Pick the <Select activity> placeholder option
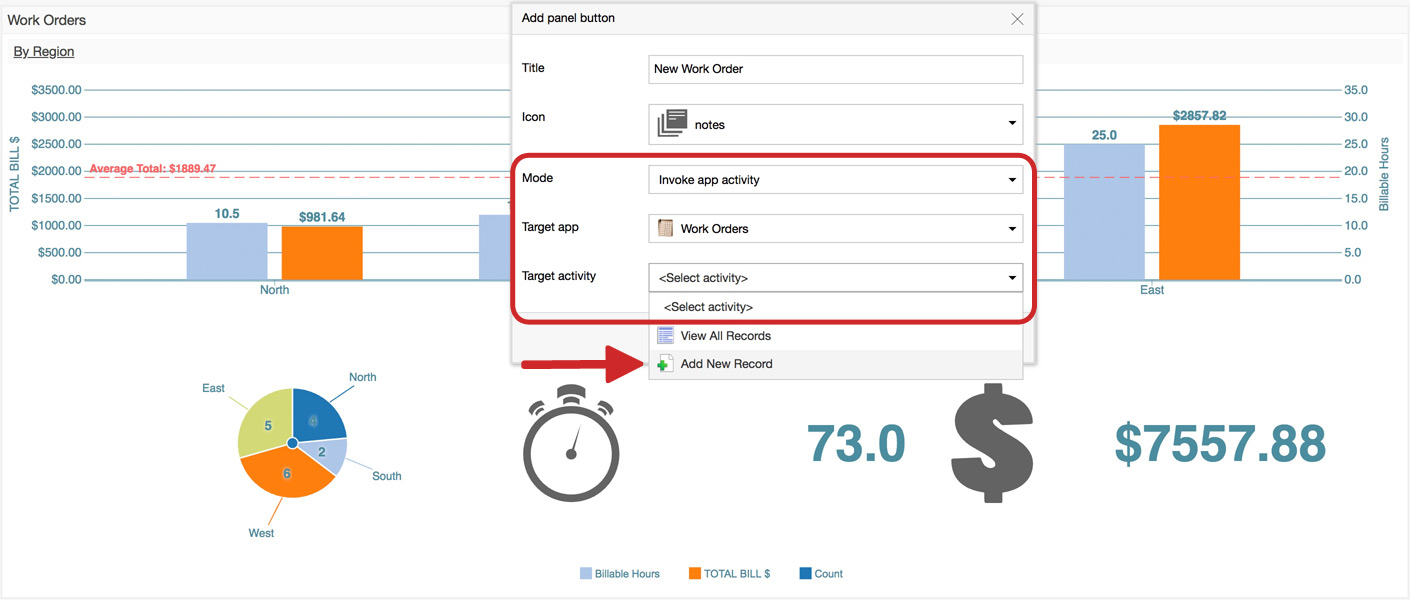This screenshot has width=1410, height=600. coord(708,307)
